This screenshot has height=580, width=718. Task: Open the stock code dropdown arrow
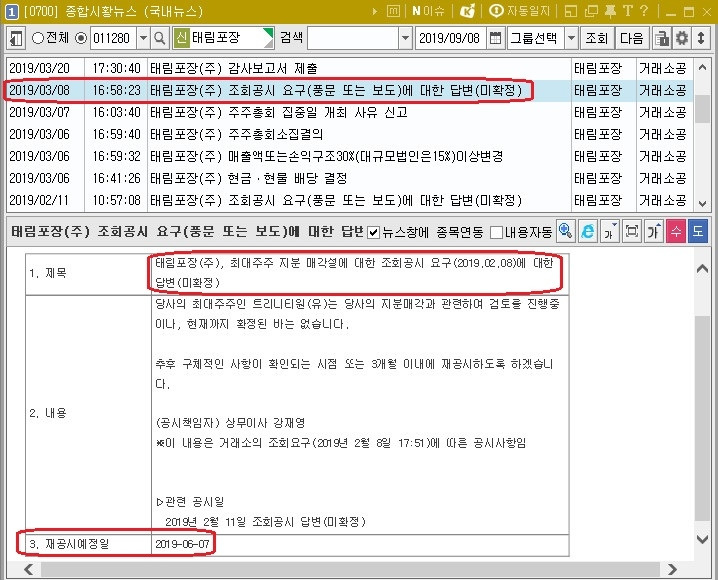click(143, 38)
